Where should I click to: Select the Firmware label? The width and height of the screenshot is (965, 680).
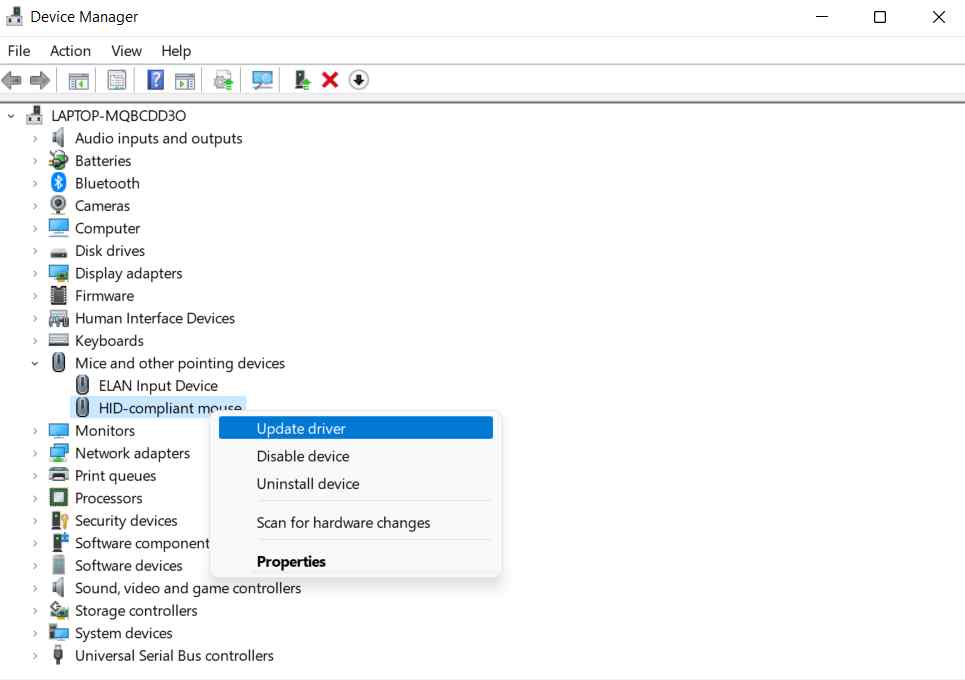[105, 296]
